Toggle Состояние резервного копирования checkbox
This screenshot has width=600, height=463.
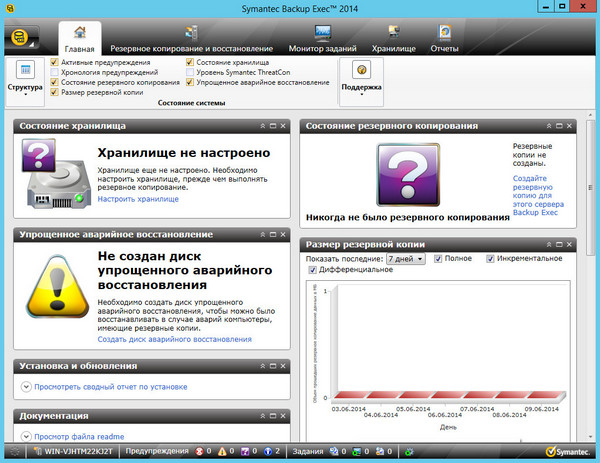coord(54,82)
